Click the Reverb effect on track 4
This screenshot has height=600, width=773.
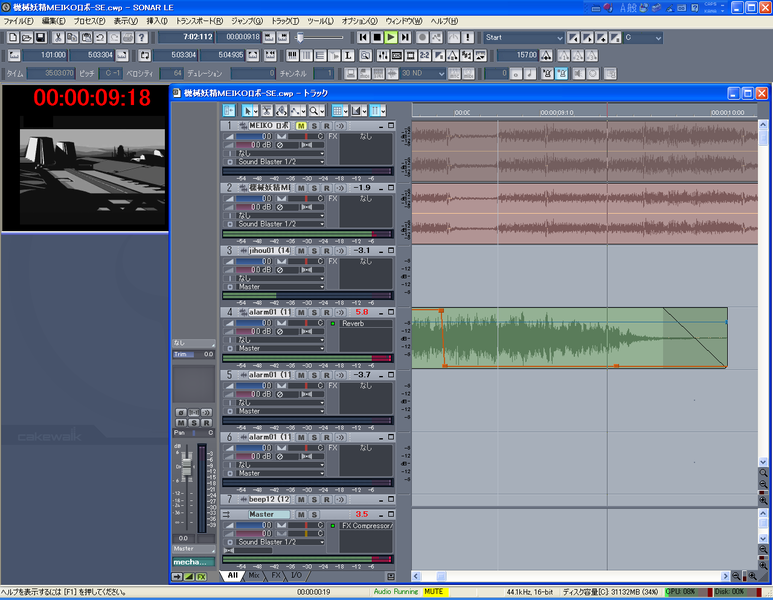353,324
